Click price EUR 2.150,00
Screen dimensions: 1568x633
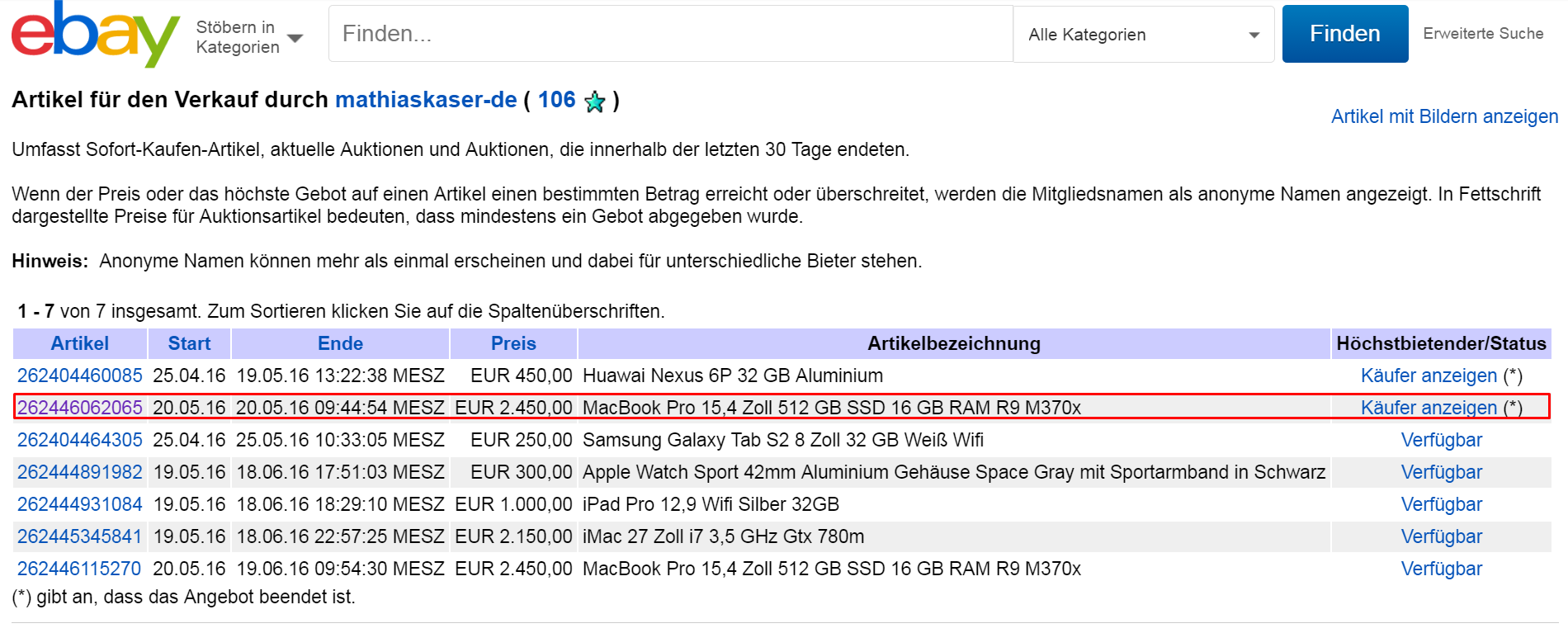(x=513, y=536)
